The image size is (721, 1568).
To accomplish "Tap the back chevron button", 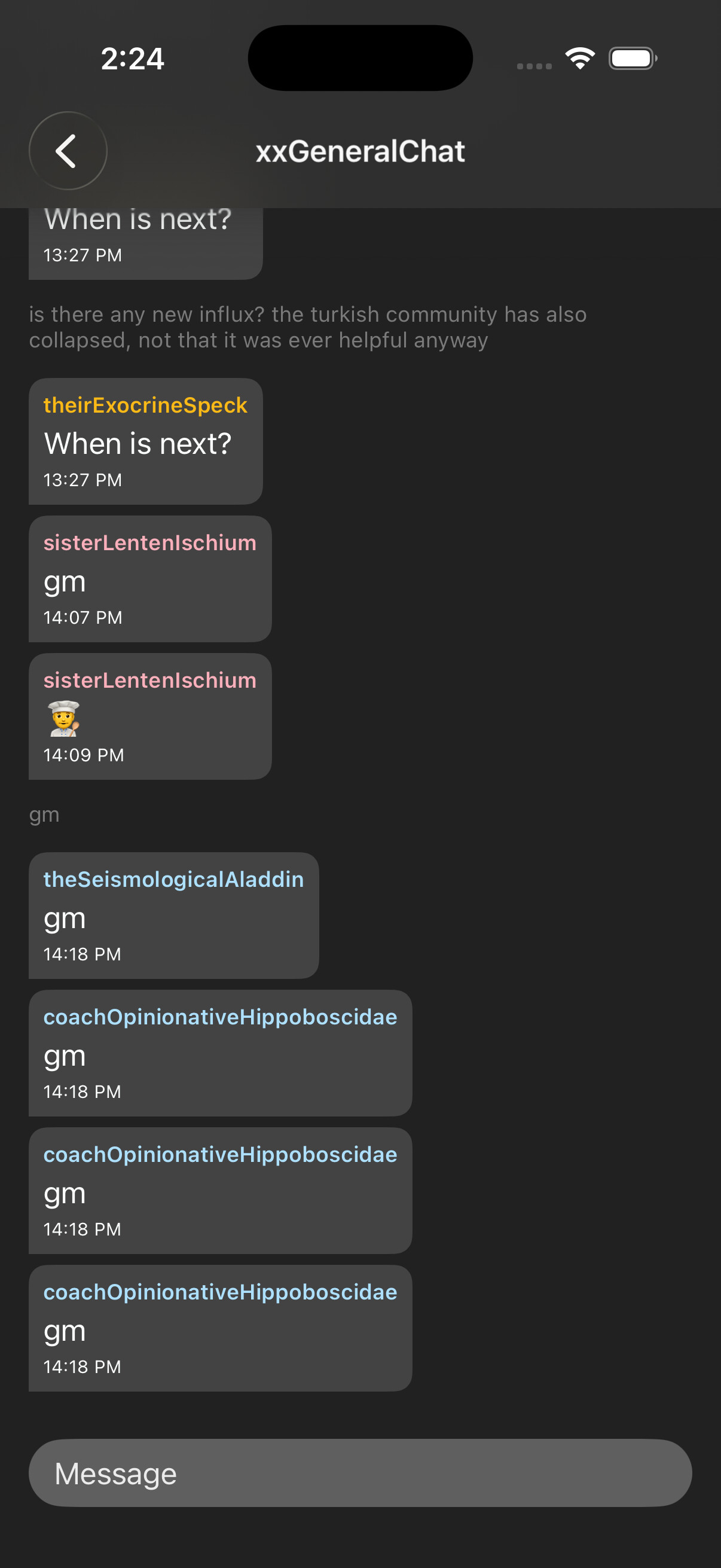I will pyautogui.click(x=68, y=151).
